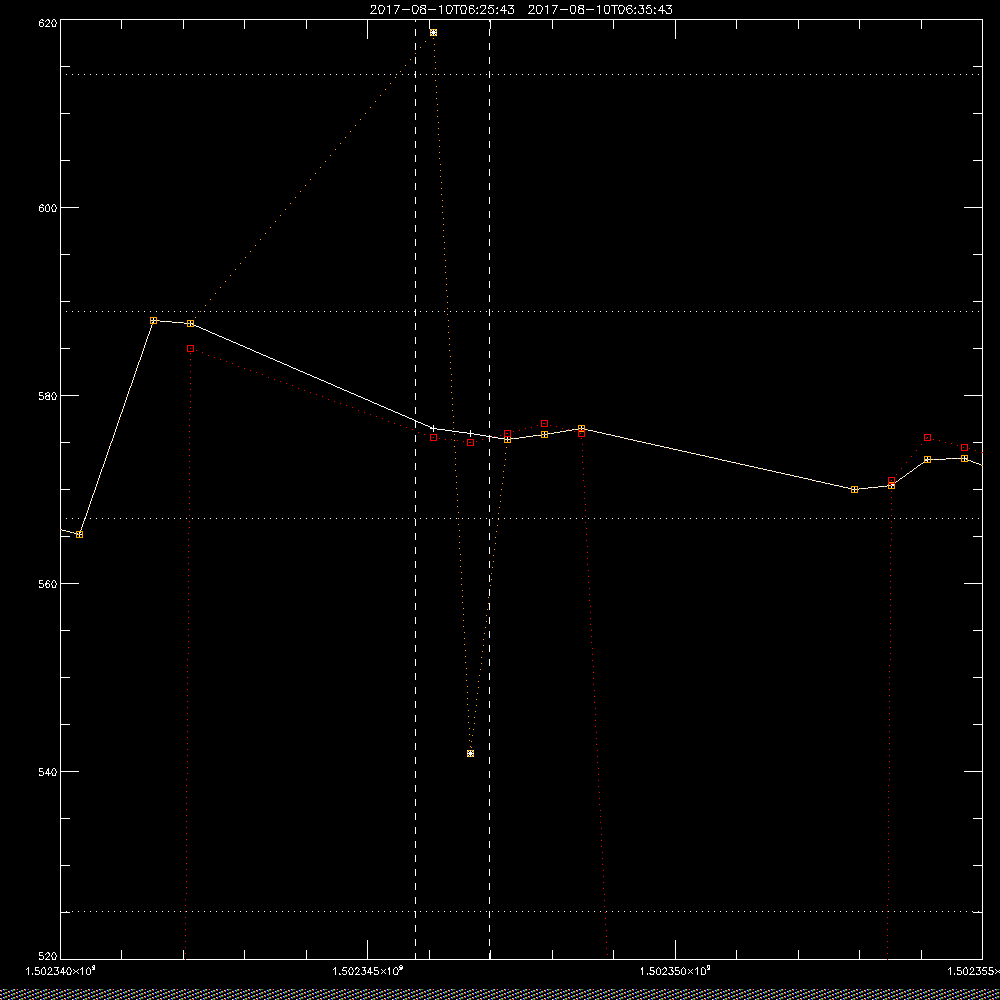Click the 1.502340×10⁹ x-axis label
Screen dimensions: 1000x1000
(x=60, y=971)
